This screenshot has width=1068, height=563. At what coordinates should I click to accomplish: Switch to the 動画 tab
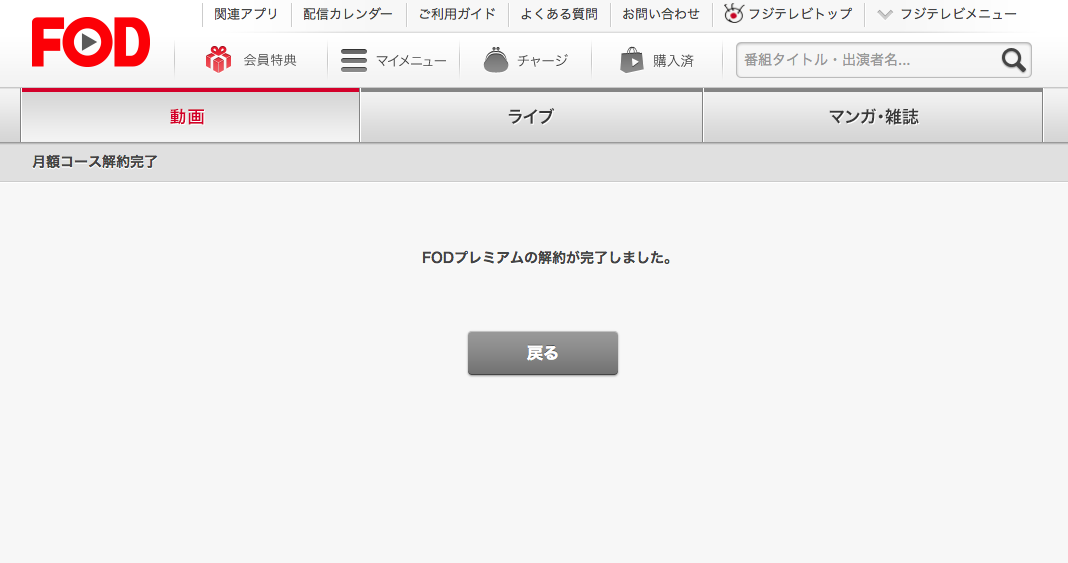point(190,116)
